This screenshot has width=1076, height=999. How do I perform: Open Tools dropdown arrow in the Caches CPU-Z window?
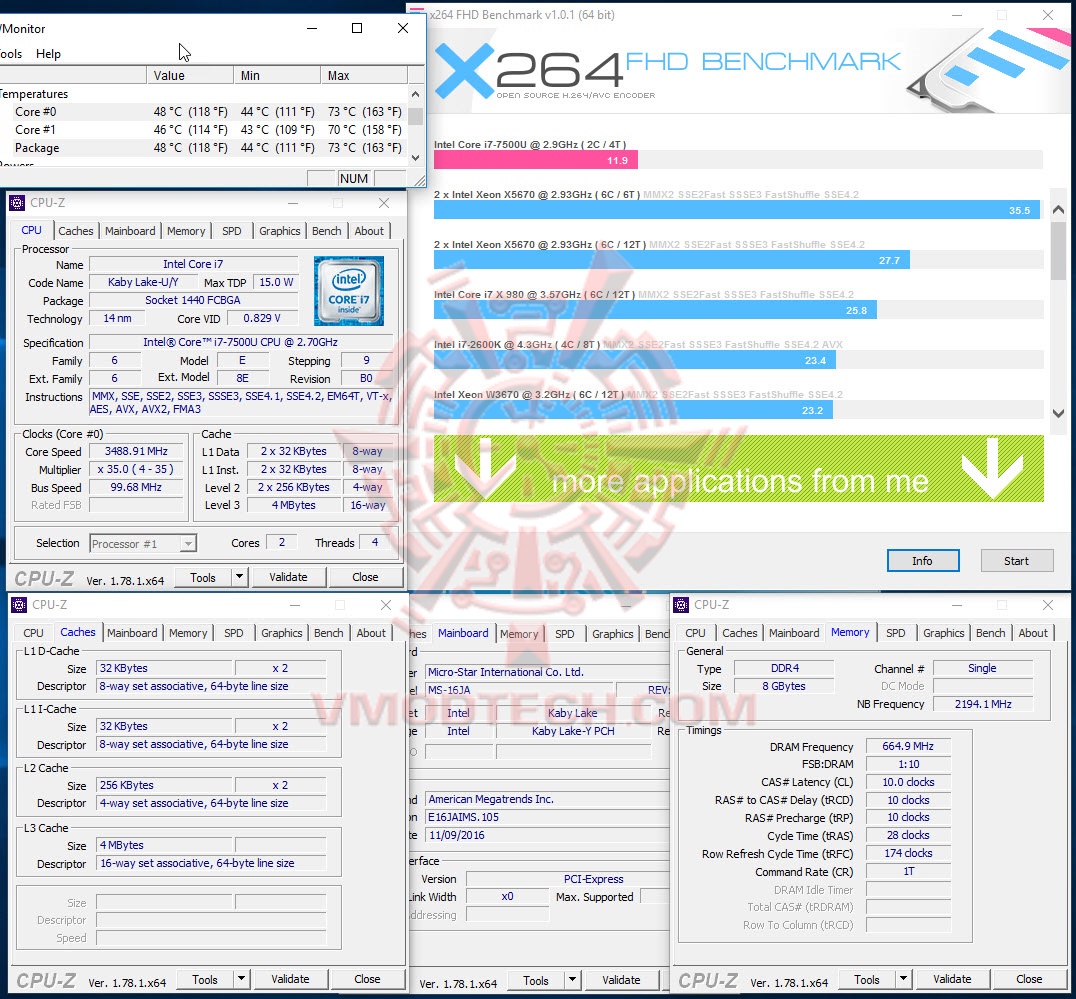241,979
